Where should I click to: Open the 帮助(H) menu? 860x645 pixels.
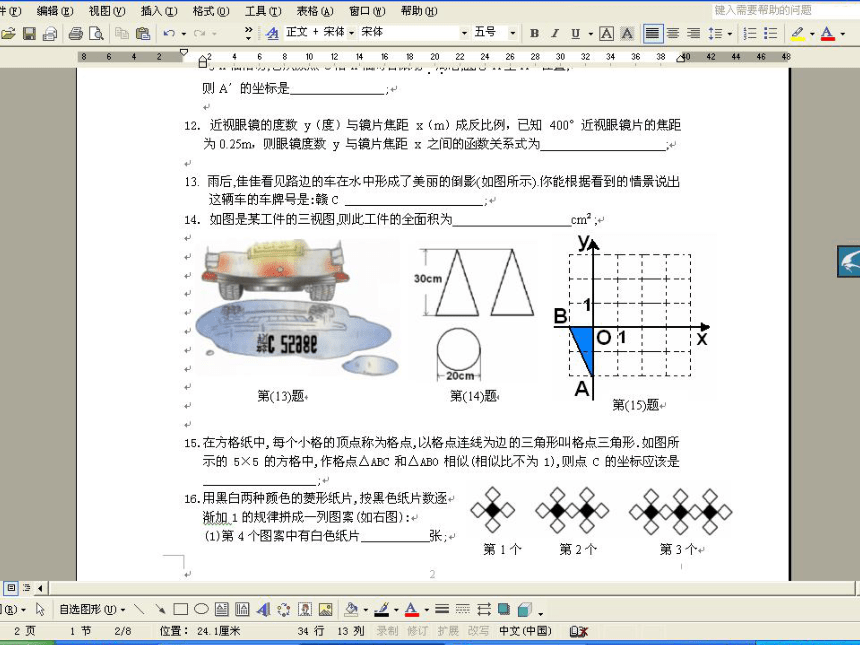(420, 11)
